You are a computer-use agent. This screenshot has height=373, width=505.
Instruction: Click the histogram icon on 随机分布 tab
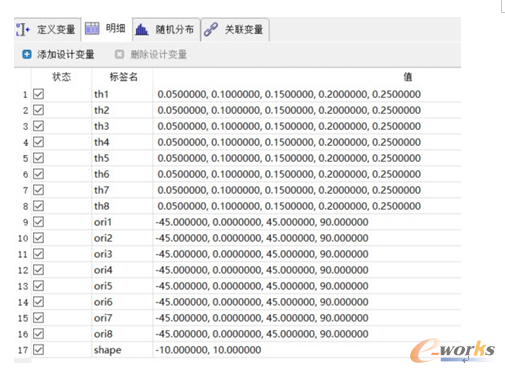tap(142, 30)
